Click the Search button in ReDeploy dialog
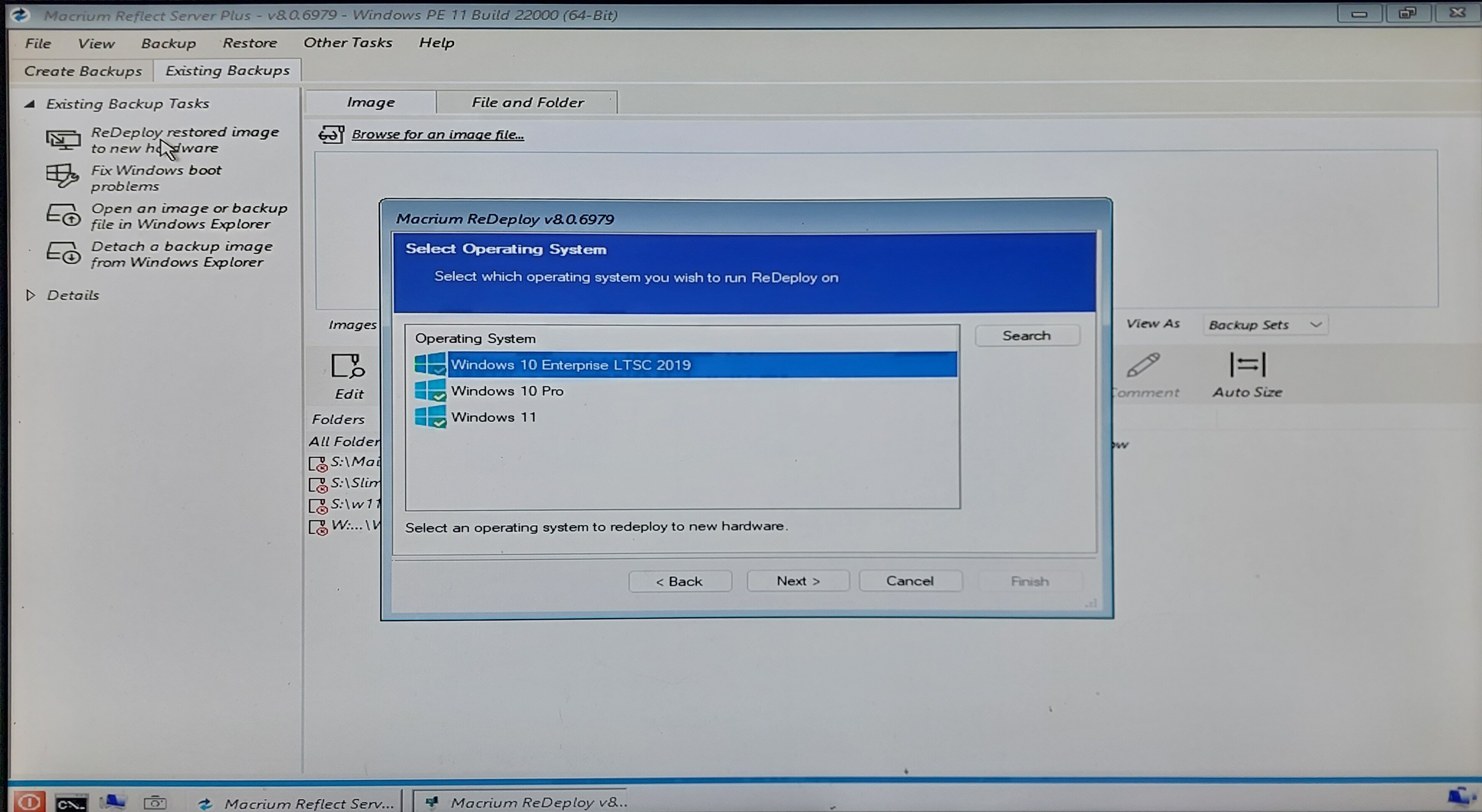1482x812 pixels. (1026, 336)
